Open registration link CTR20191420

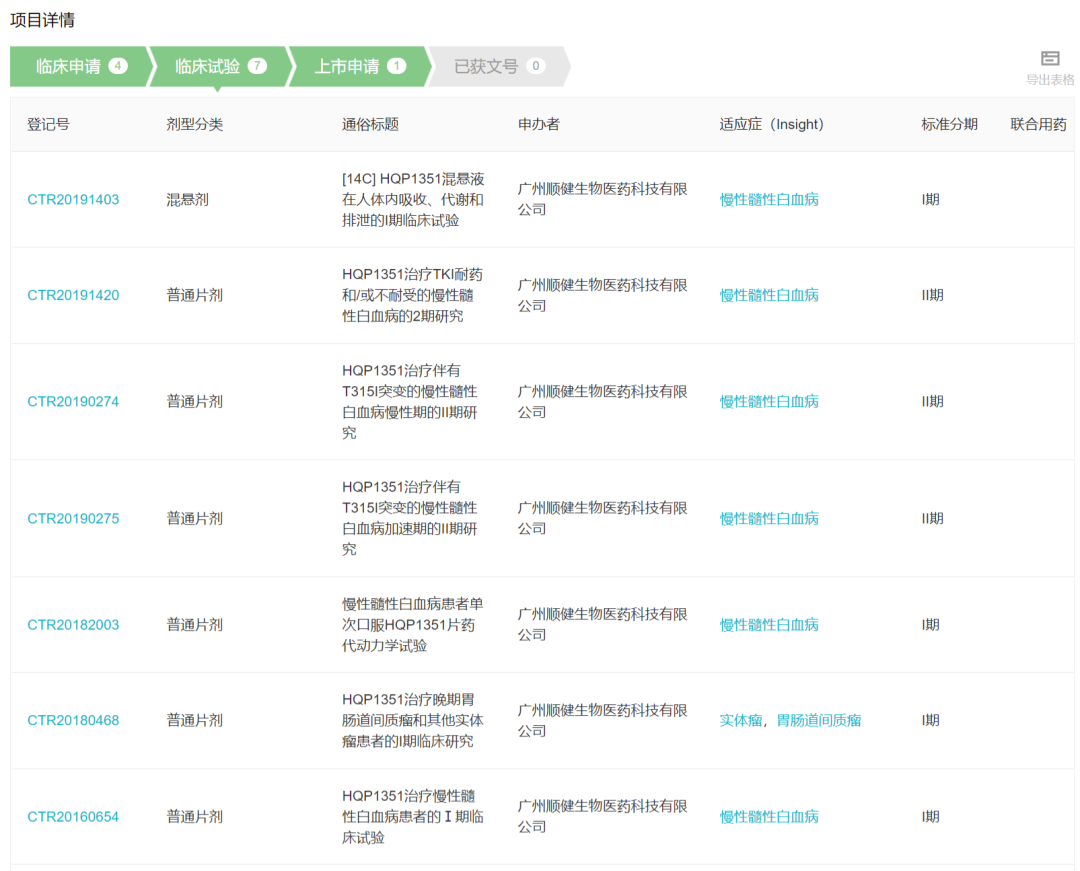click(73, 295)
